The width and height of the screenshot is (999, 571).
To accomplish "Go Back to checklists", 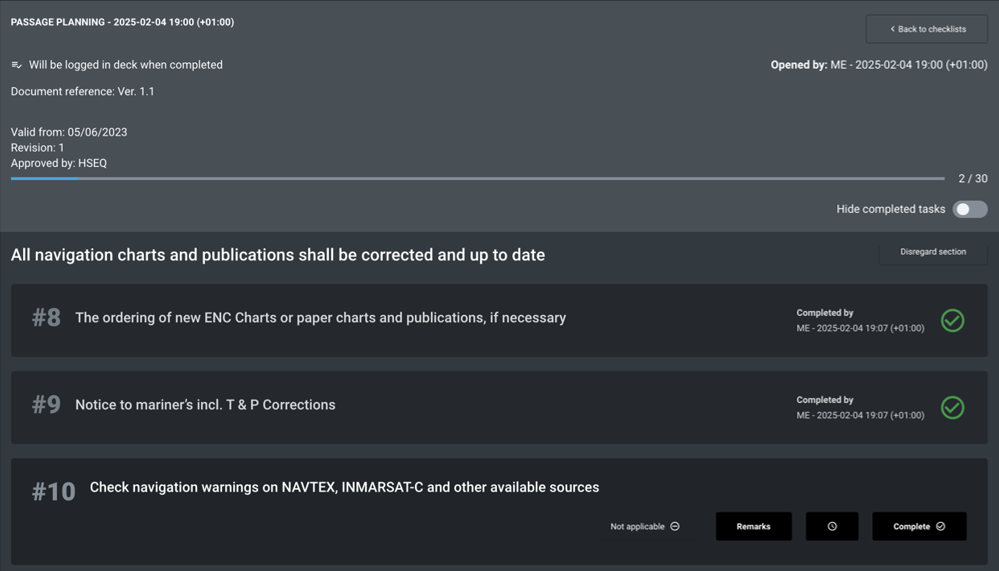I will click(927, 29).
